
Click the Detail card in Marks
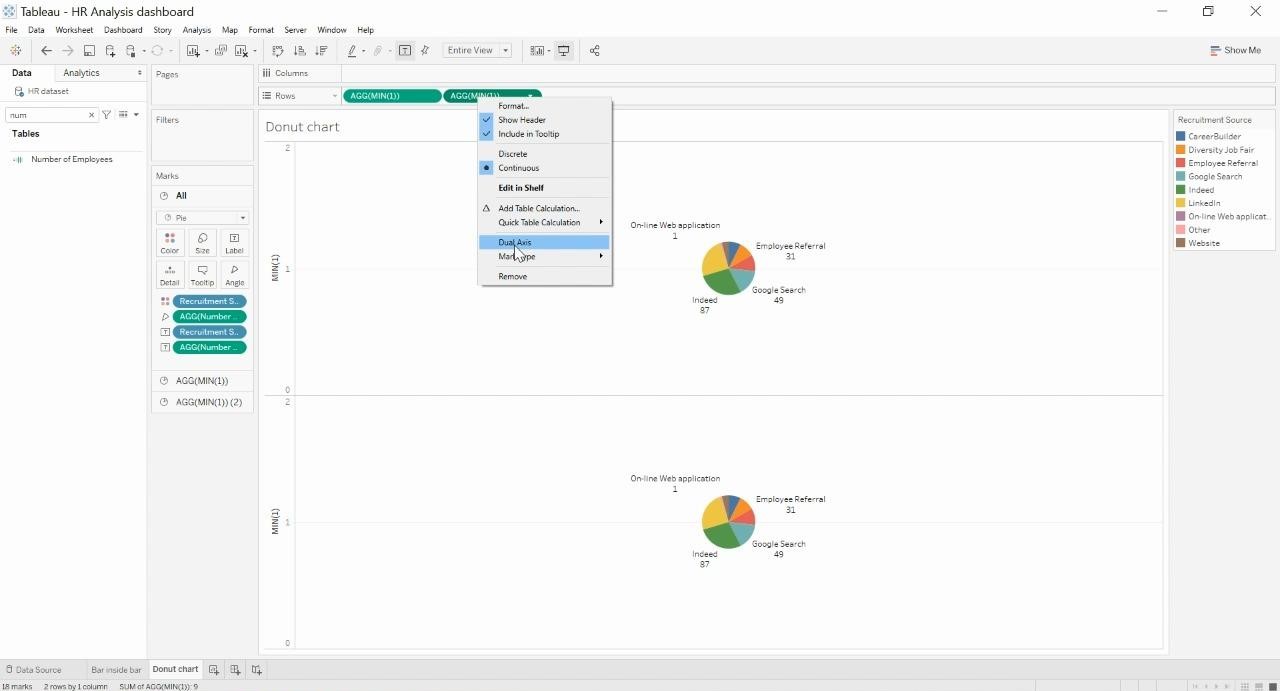click(170, 275)
